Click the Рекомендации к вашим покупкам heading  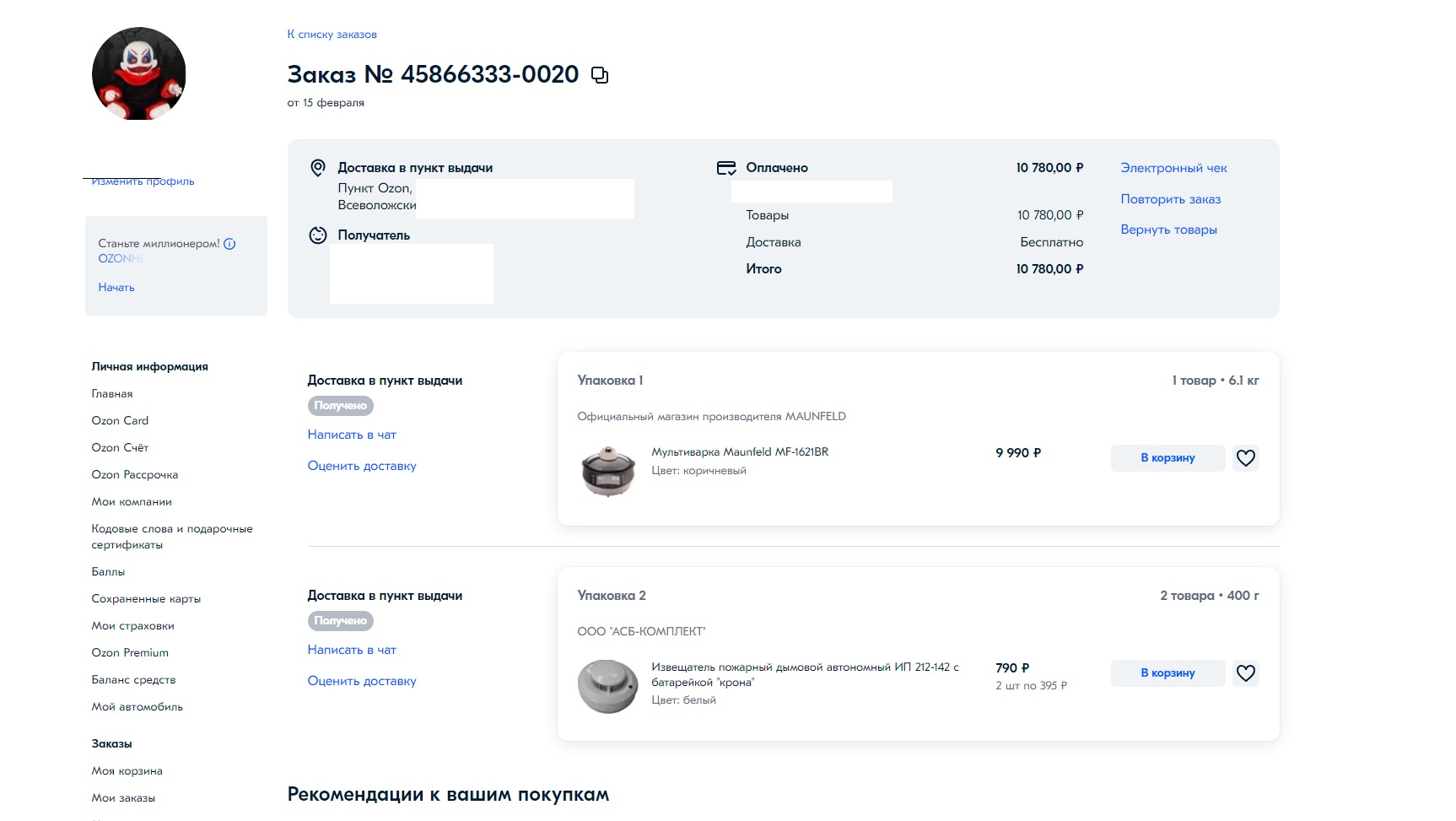(448, 795)
